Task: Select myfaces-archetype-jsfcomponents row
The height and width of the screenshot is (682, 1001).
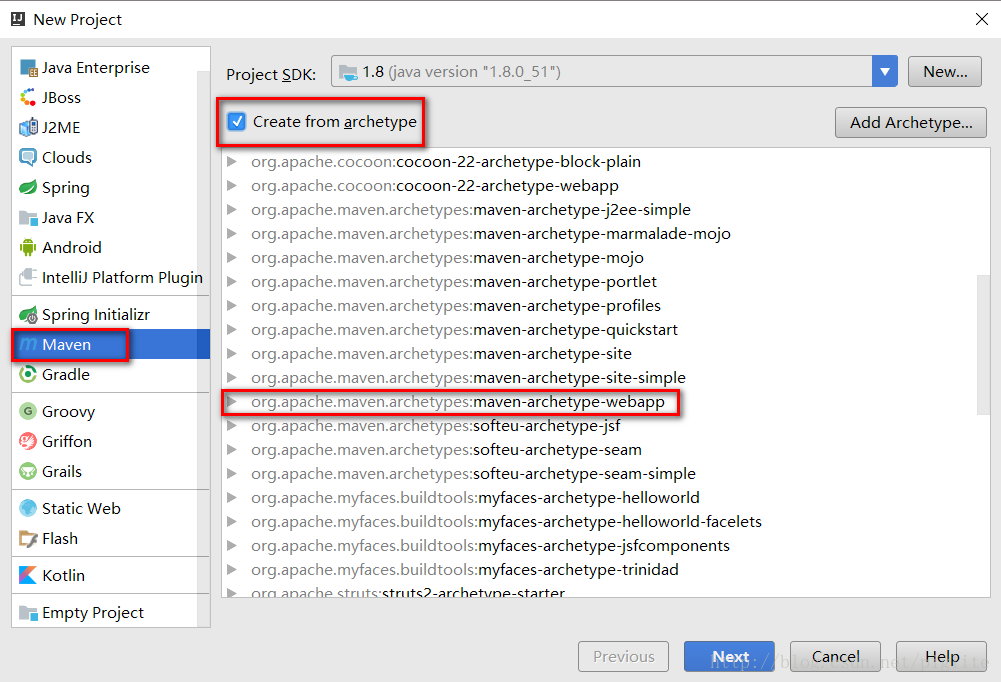Action: click(606, 546)
